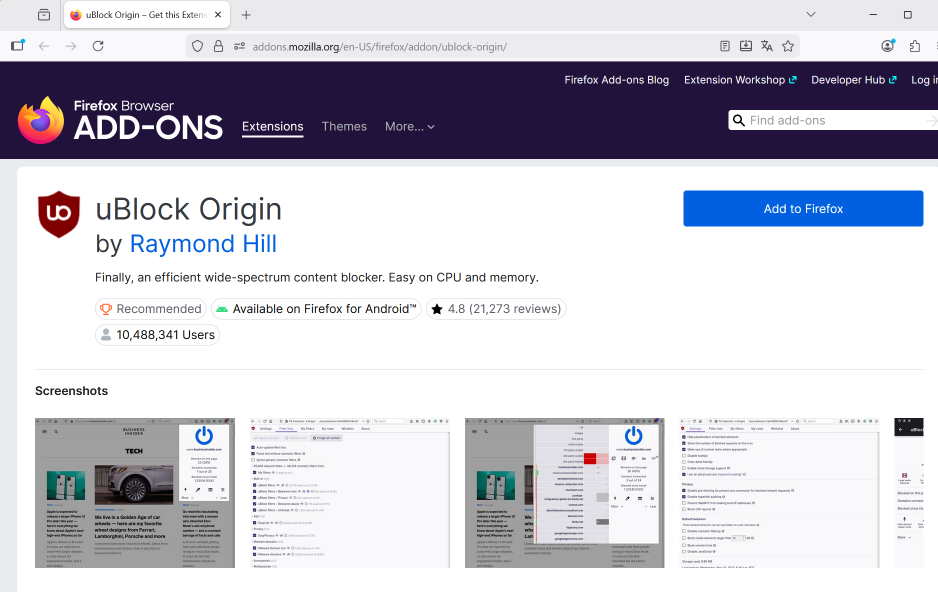This screenshot has width=938, height=592.
Task: Open a new tab with plus button
Action: tap(246, 15)
